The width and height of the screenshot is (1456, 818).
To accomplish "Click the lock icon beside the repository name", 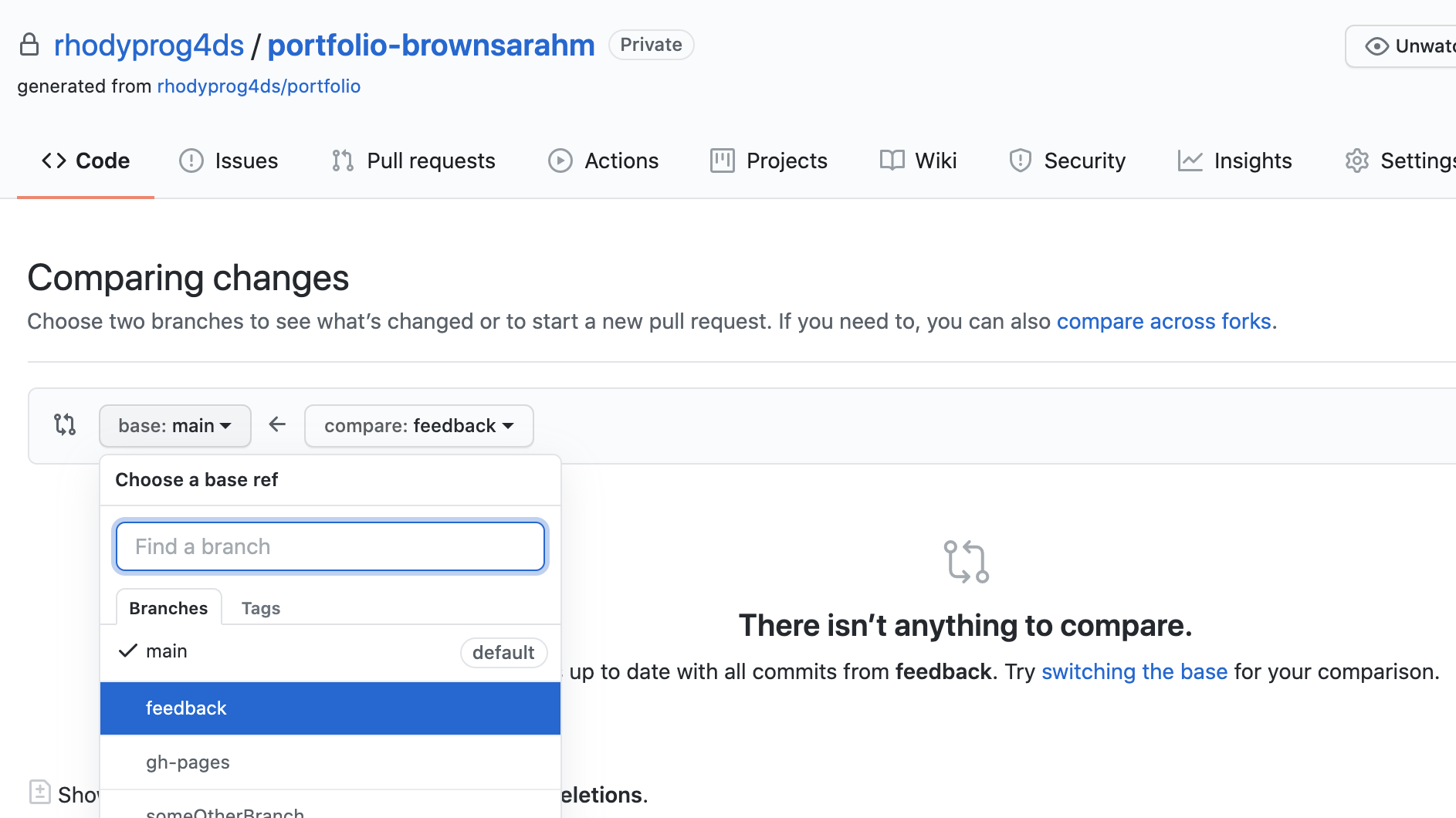I will click(x=29, y=44).
